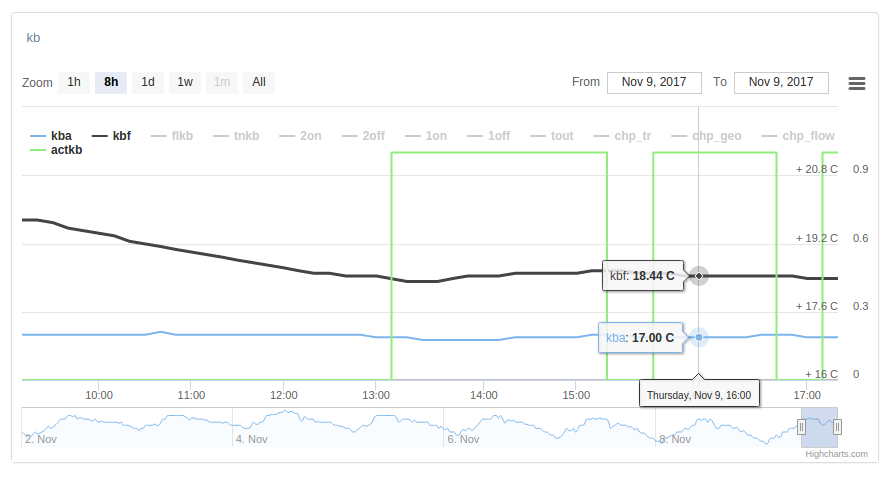
Task: Switch zoom to 1d
Action: [x=148, y=82]
